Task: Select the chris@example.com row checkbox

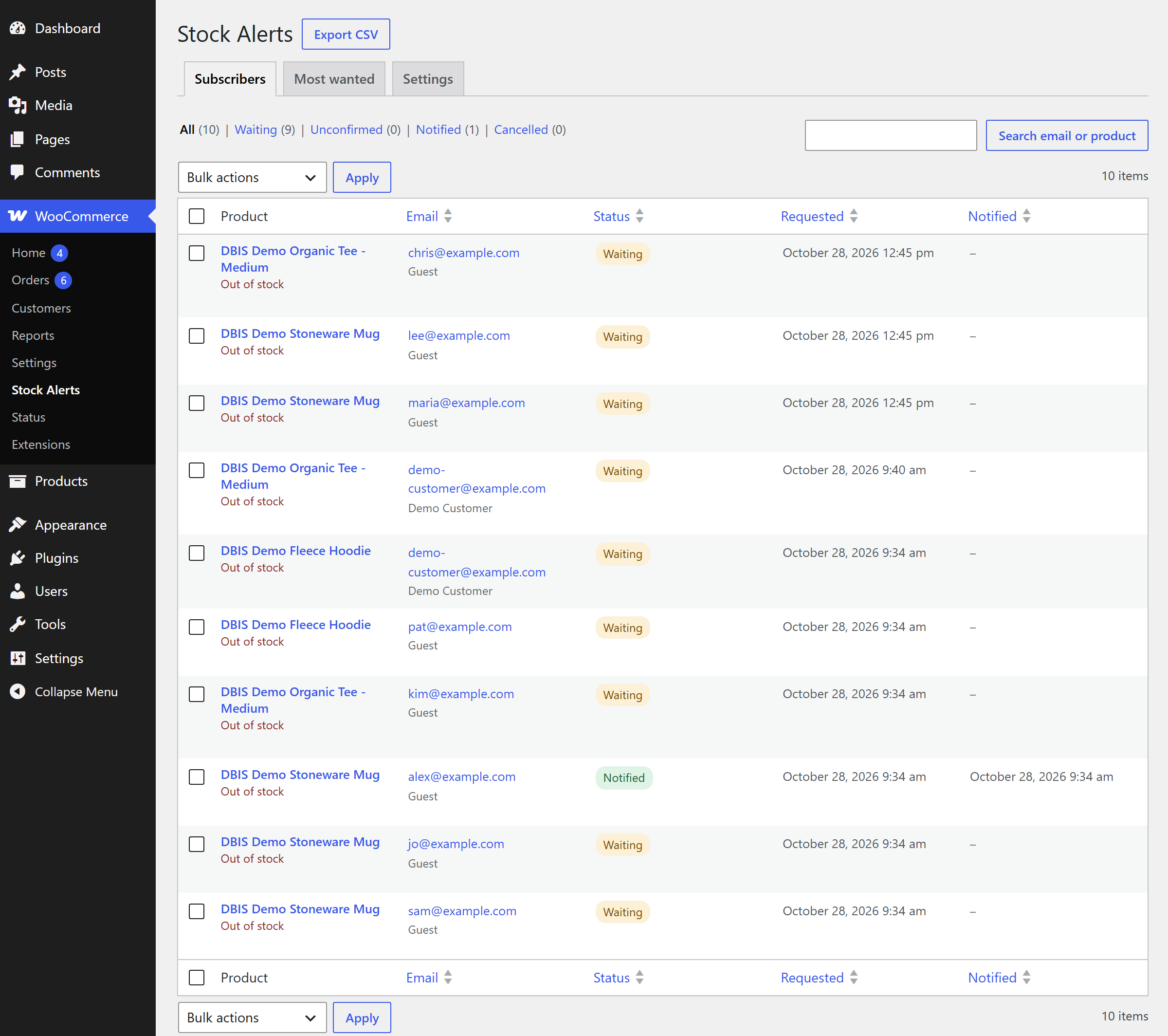Action: pyautogui.click(x=197, y=253)
